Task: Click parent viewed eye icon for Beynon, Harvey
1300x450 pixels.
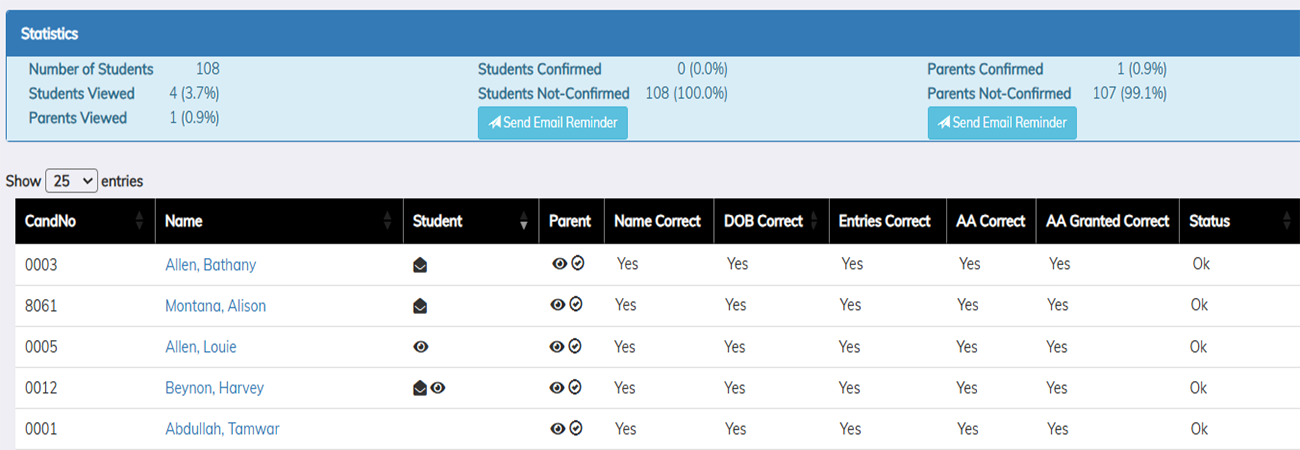Action: (557, 387)
